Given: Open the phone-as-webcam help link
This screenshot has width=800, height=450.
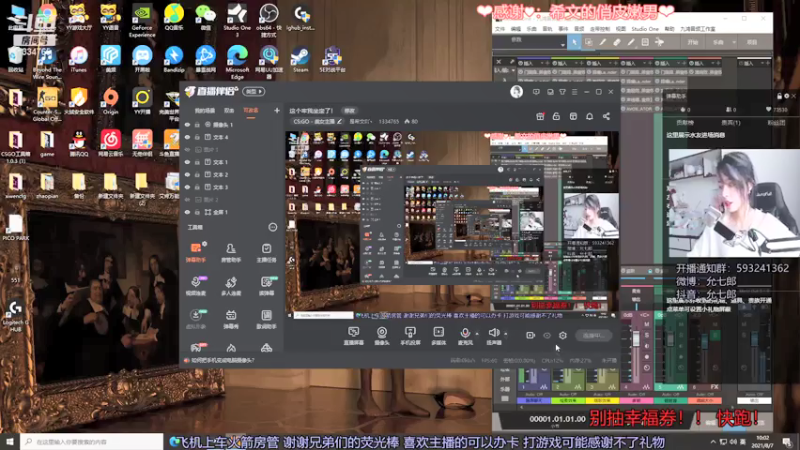Looking at the screenshot, I should [x=223, y=360].
